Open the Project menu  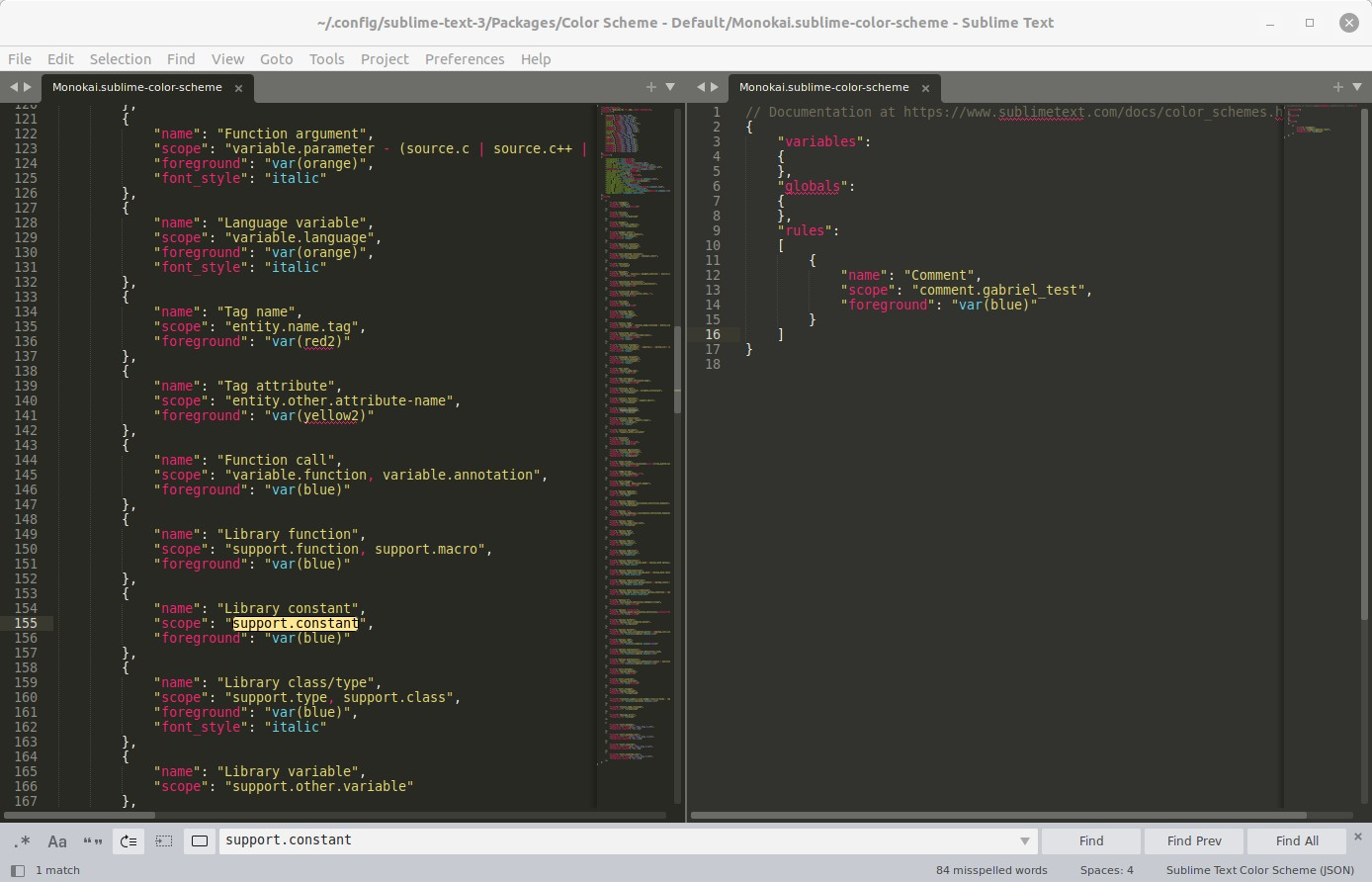[x=385, y=59]
